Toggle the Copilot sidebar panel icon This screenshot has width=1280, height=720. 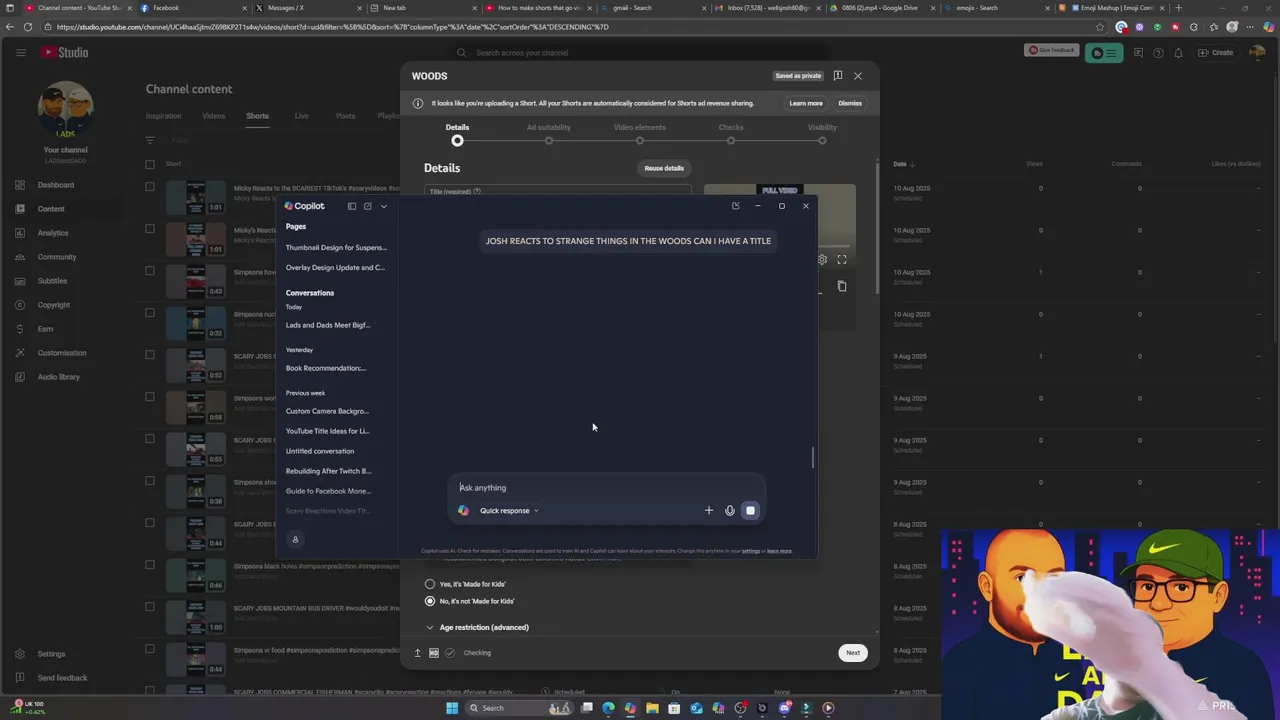(x=351, y=206)
